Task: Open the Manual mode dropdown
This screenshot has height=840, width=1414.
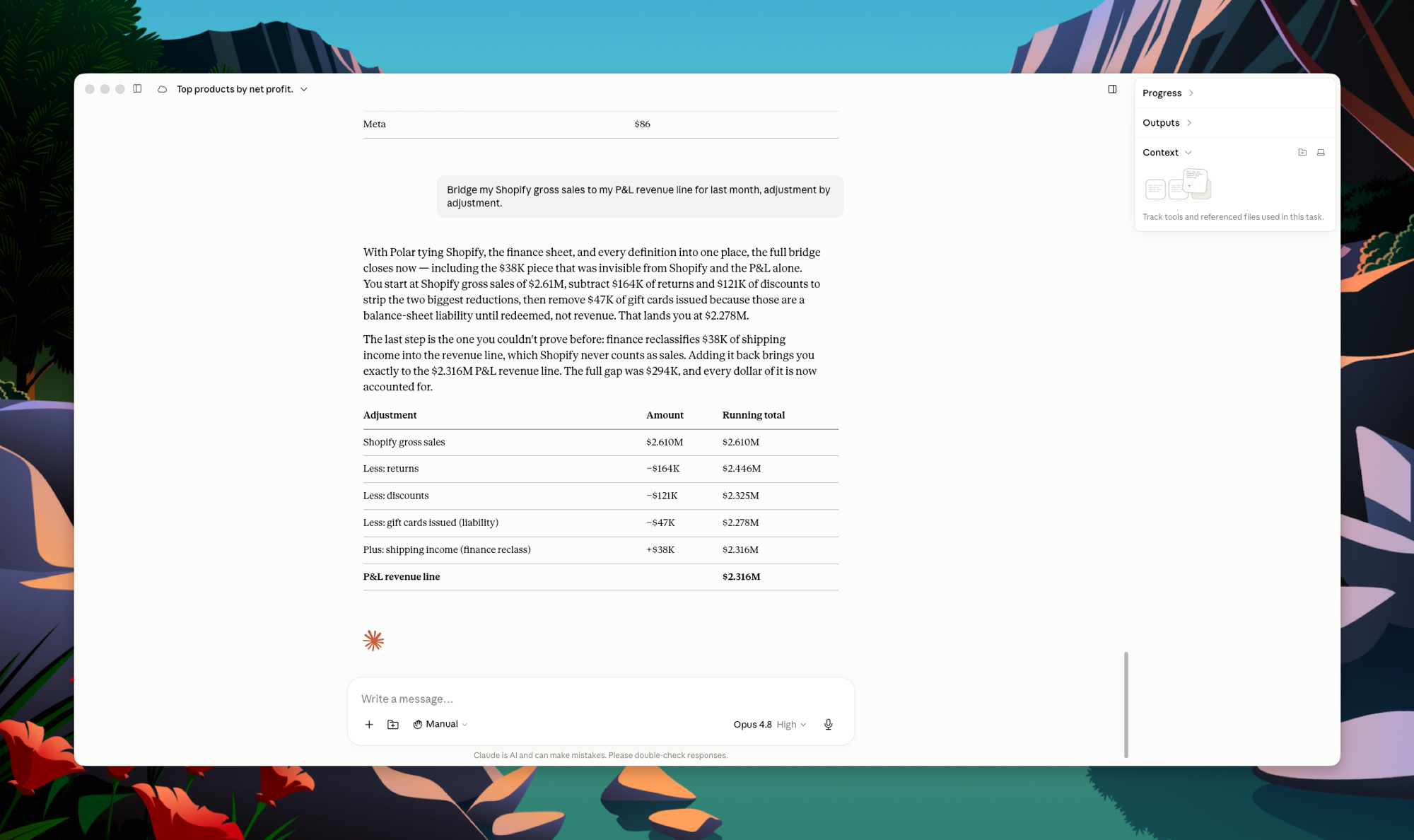Action: tap(440, 724)
